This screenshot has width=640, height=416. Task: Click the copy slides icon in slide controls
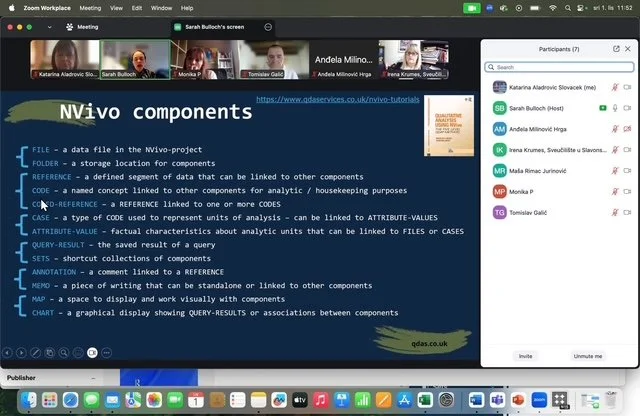pos(50,353)
